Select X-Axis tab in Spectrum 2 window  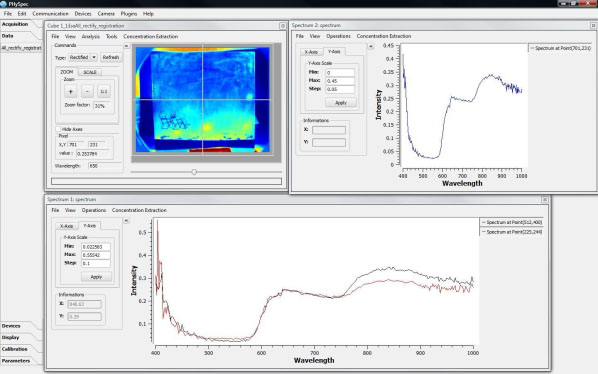tap(311, 52)
